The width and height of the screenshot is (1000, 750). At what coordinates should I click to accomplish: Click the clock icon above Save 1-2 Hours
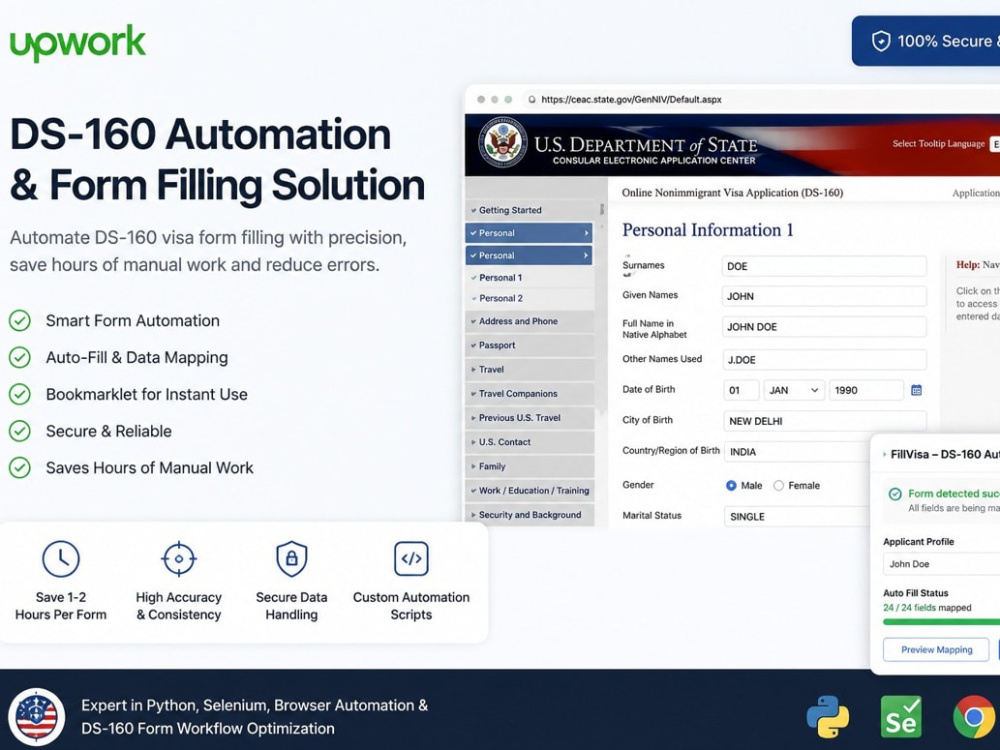click(61, 559)
